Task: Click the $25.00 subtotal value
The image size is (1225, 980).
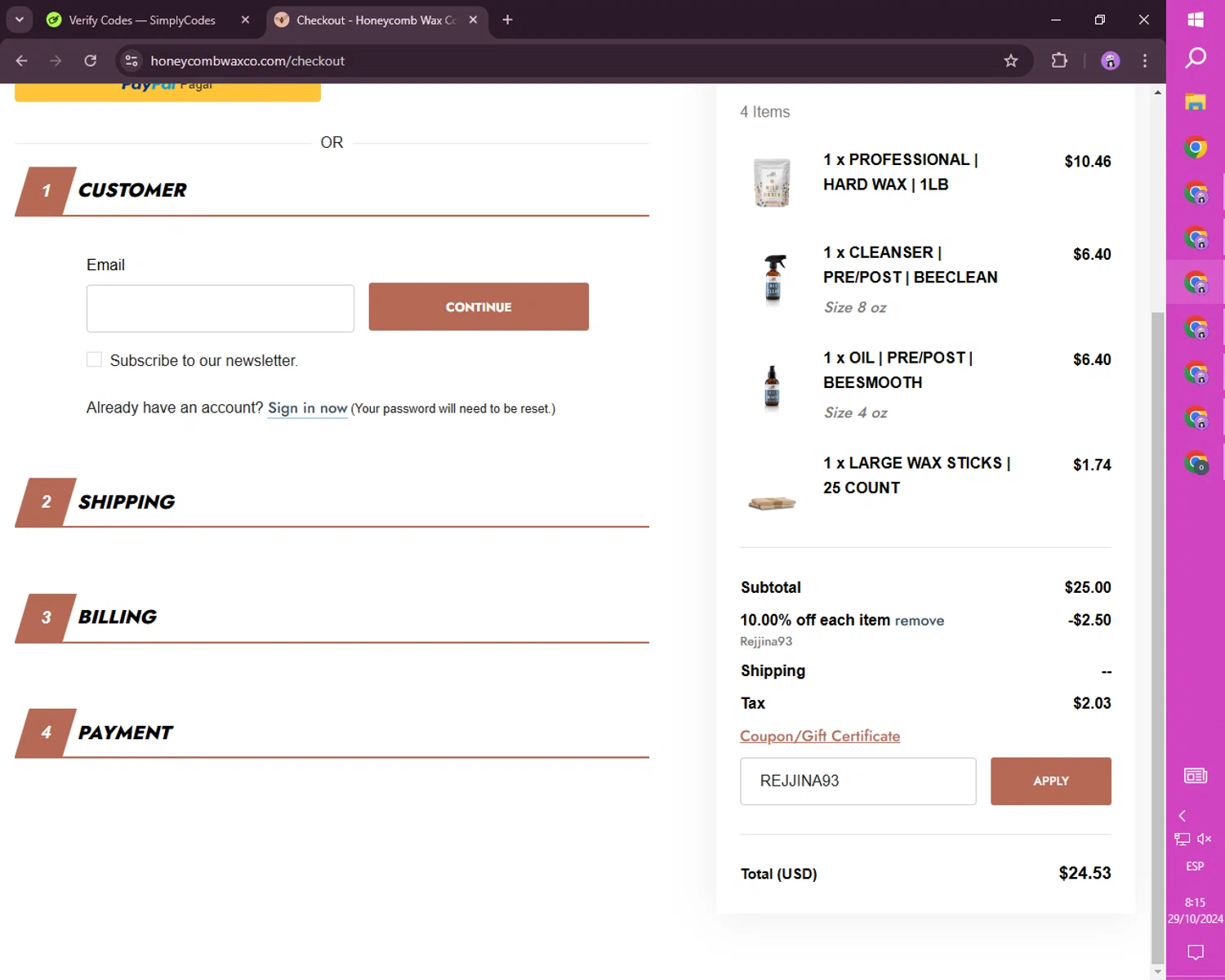Action: (1088, 587)
